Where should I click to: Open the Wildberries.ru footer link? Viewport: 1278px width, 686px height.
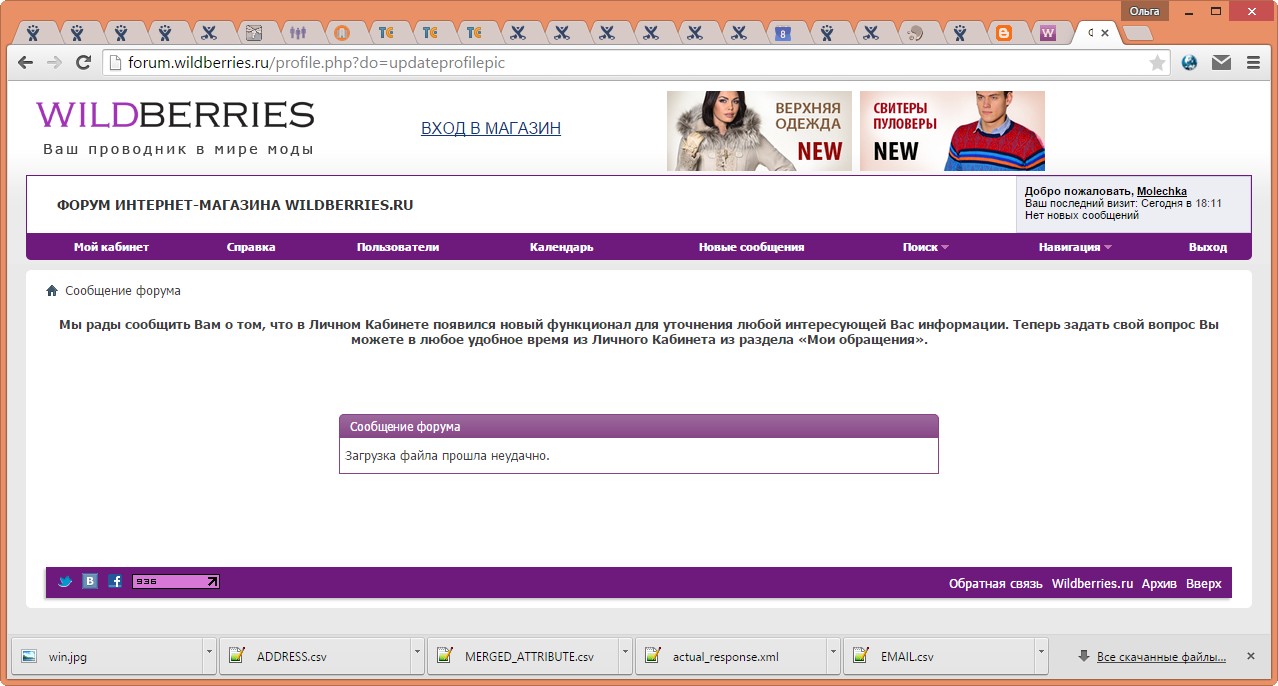point(1093,584)
